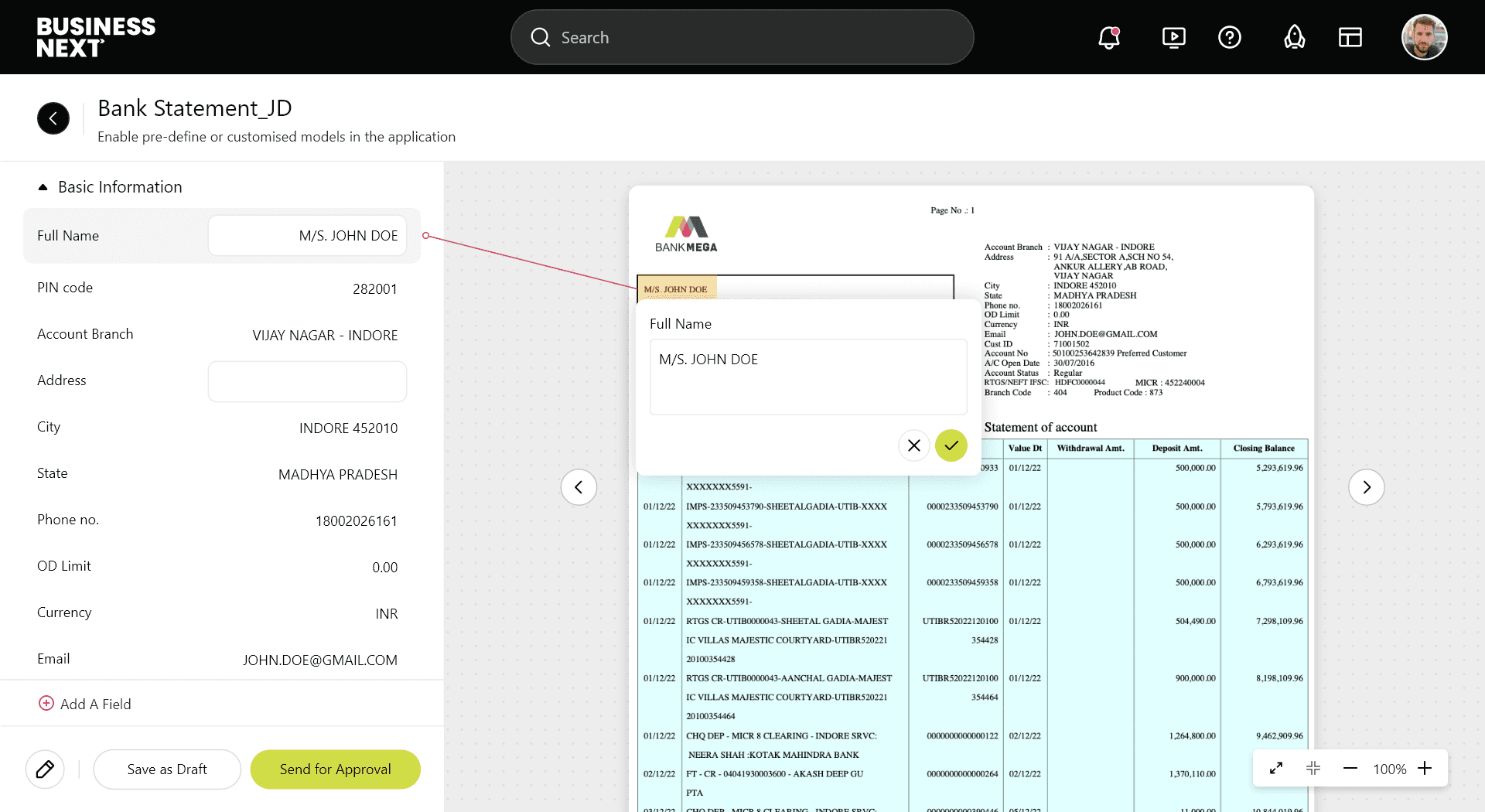Viewport: 1485px width, 812px height.
Task: Click closing balance 9,462,909.96
Action: pos(1279,736)
